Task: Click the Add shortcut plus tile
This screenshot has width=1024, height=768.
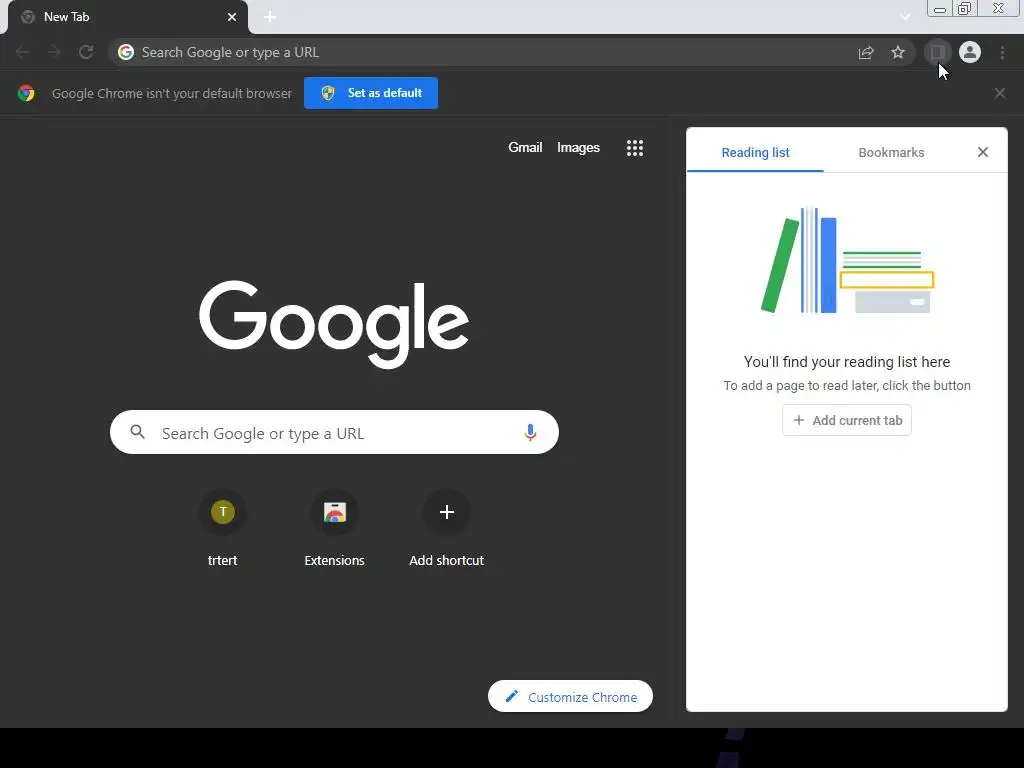Action: point(447,529)
